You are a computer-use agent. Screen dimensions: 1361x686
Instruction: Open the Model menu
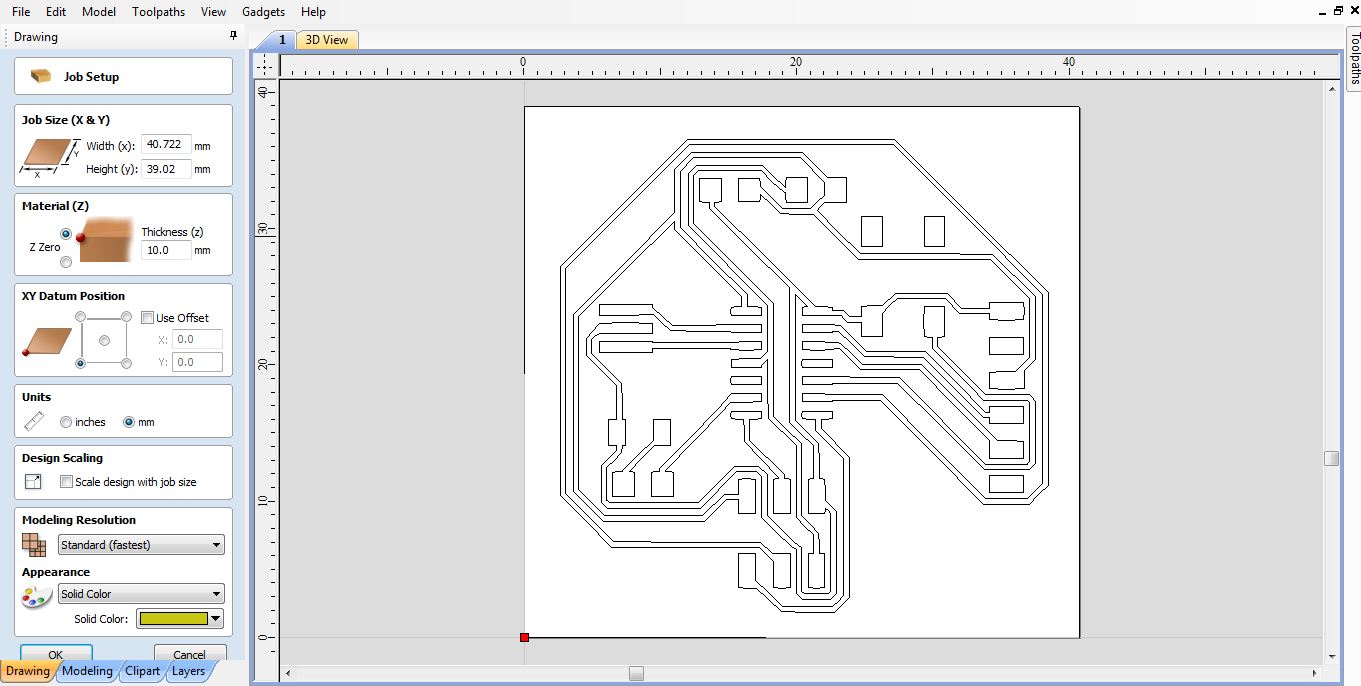pyautogui.click(x=99, y=11)
